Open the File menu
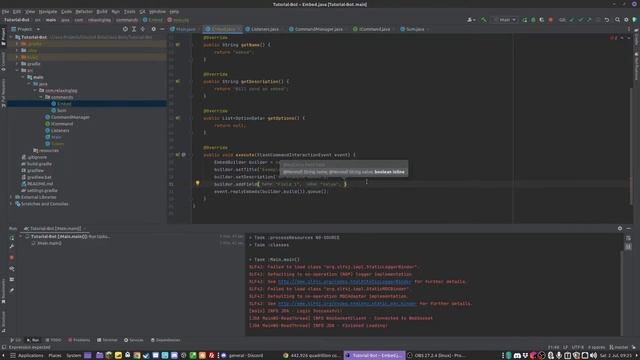640x360 pixels. [x=5, y=11]
